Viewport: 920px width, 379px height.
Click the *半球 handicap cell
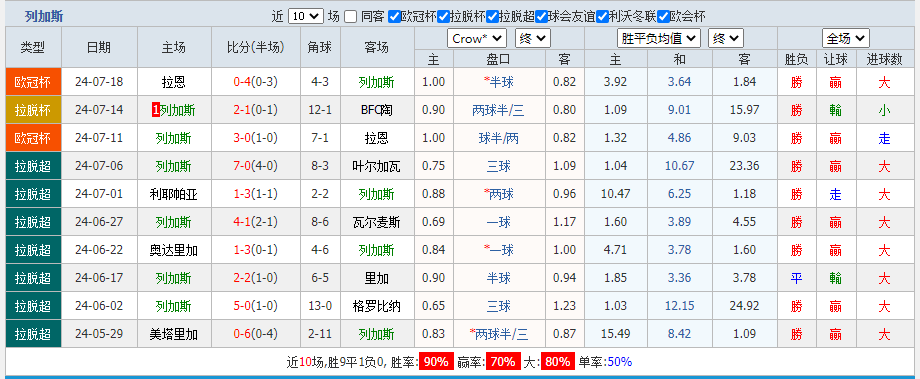pos(499,82)
